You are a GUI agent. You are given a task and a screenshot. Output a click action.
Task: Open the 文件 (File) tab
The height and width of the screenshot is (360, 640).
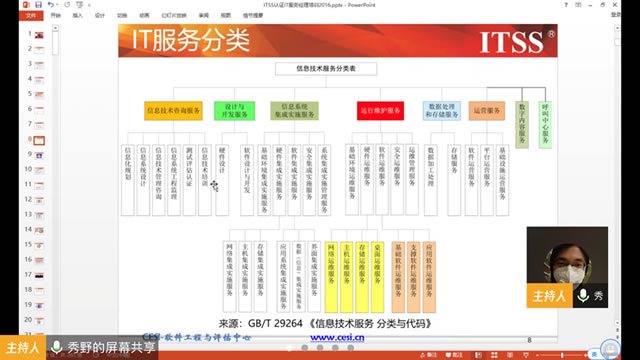tap(31, 16)
